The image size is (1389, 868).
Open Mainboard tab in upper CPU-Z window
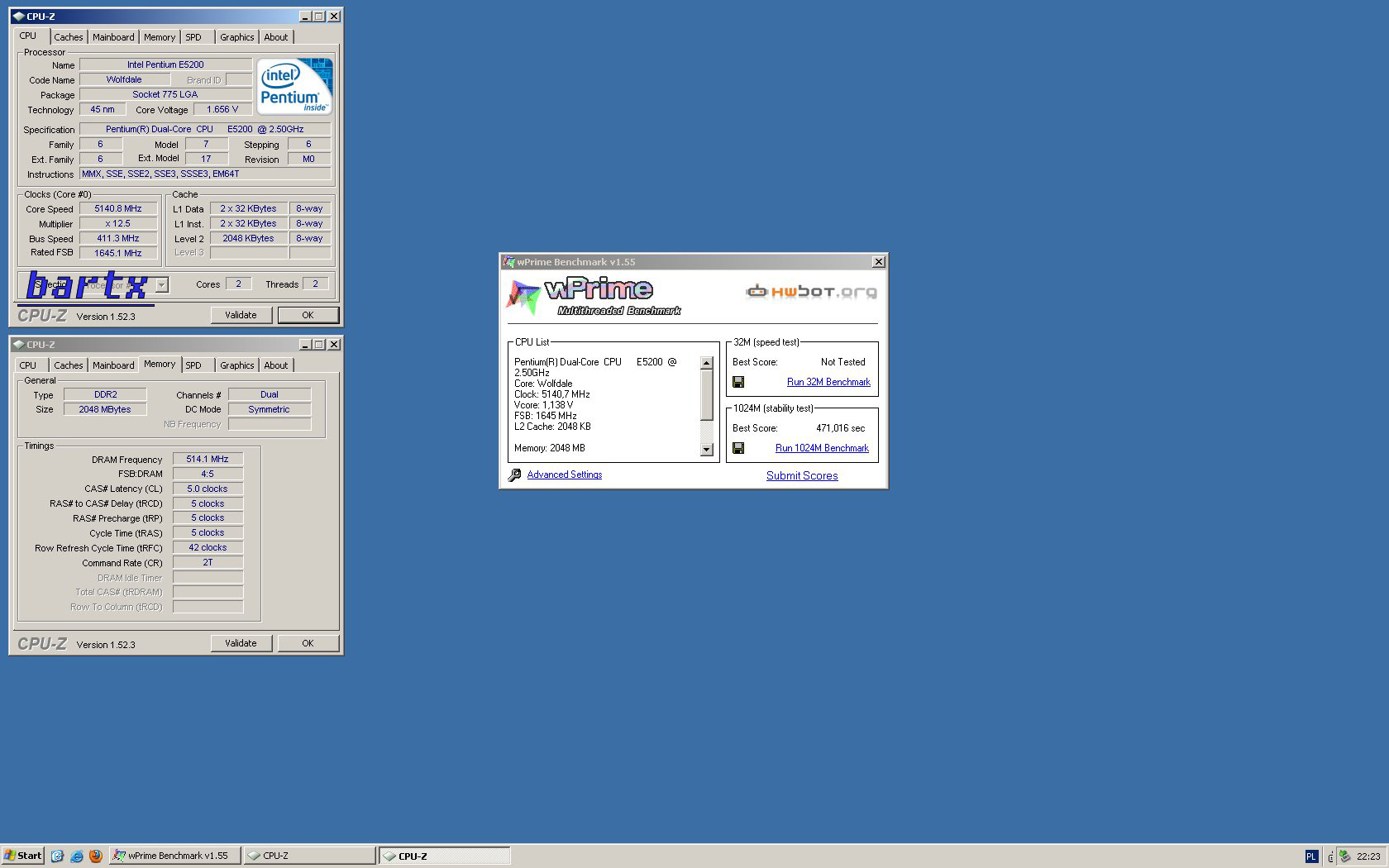coord(113,37)
